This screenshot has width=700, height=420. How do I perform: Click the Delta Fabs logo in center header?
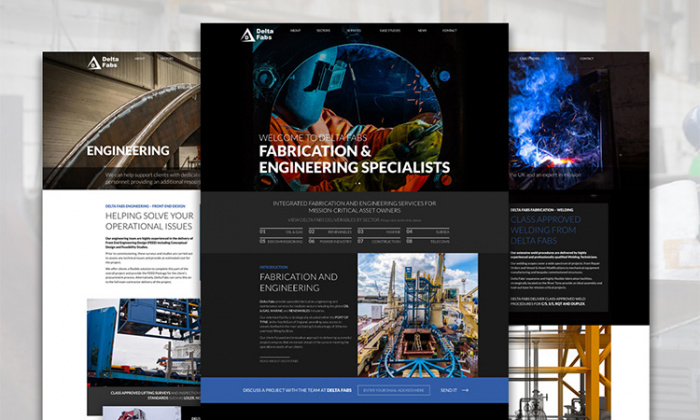coord(253,35)
